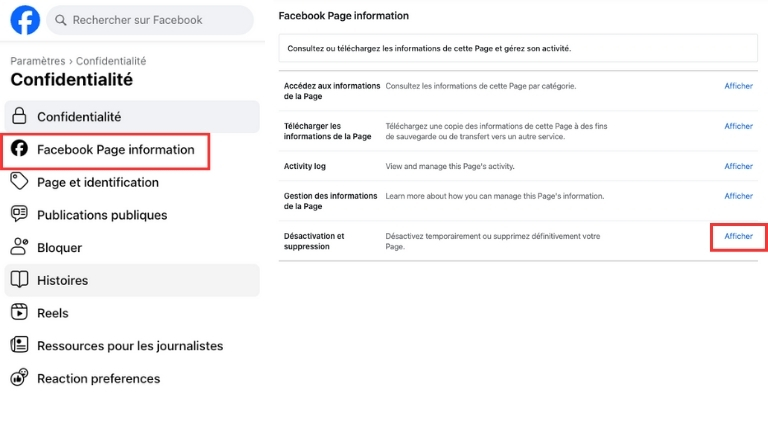768x432 pixels.
Task: Click 'Consultez les informations de cette Page par catégorie'
Action: point(480,86)
